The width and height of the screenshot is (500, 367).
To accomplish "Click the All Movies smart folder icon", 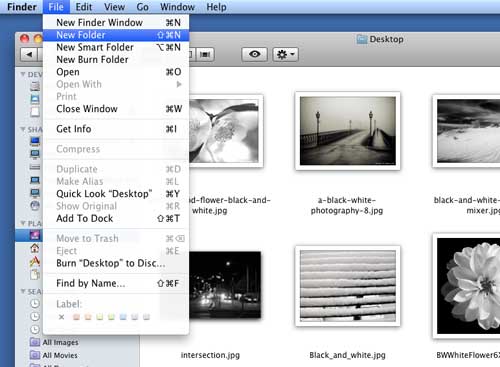I will click(35, 355).
